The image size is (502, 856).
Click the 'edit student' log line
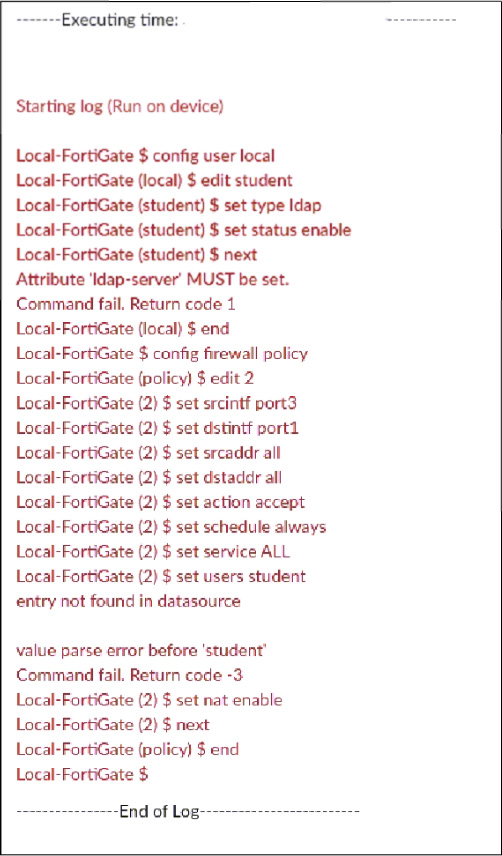pyautogui.click(x=154, y=180)
